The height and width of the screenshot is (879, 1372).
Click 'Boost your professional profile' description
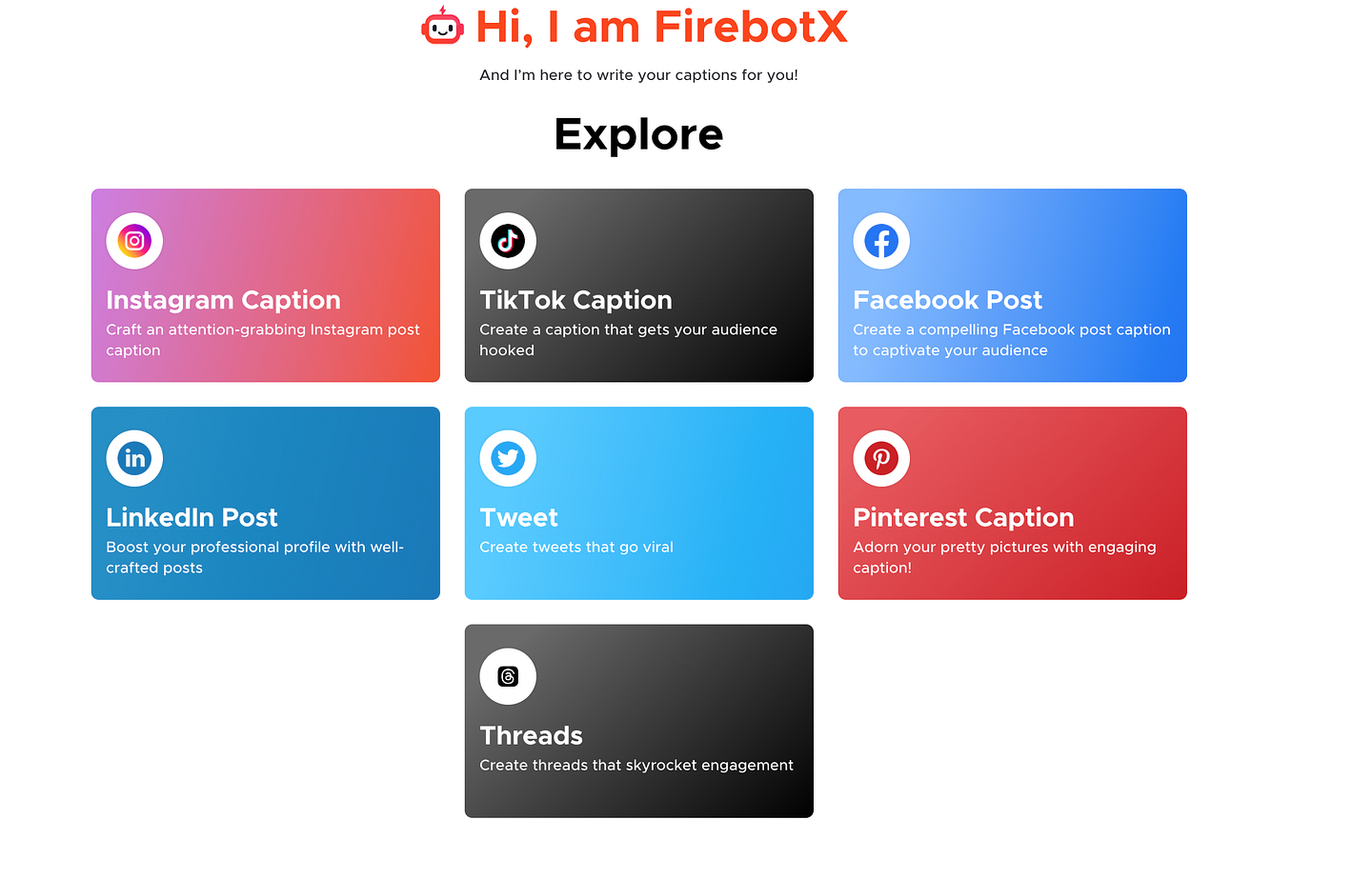tap(255, 557)
